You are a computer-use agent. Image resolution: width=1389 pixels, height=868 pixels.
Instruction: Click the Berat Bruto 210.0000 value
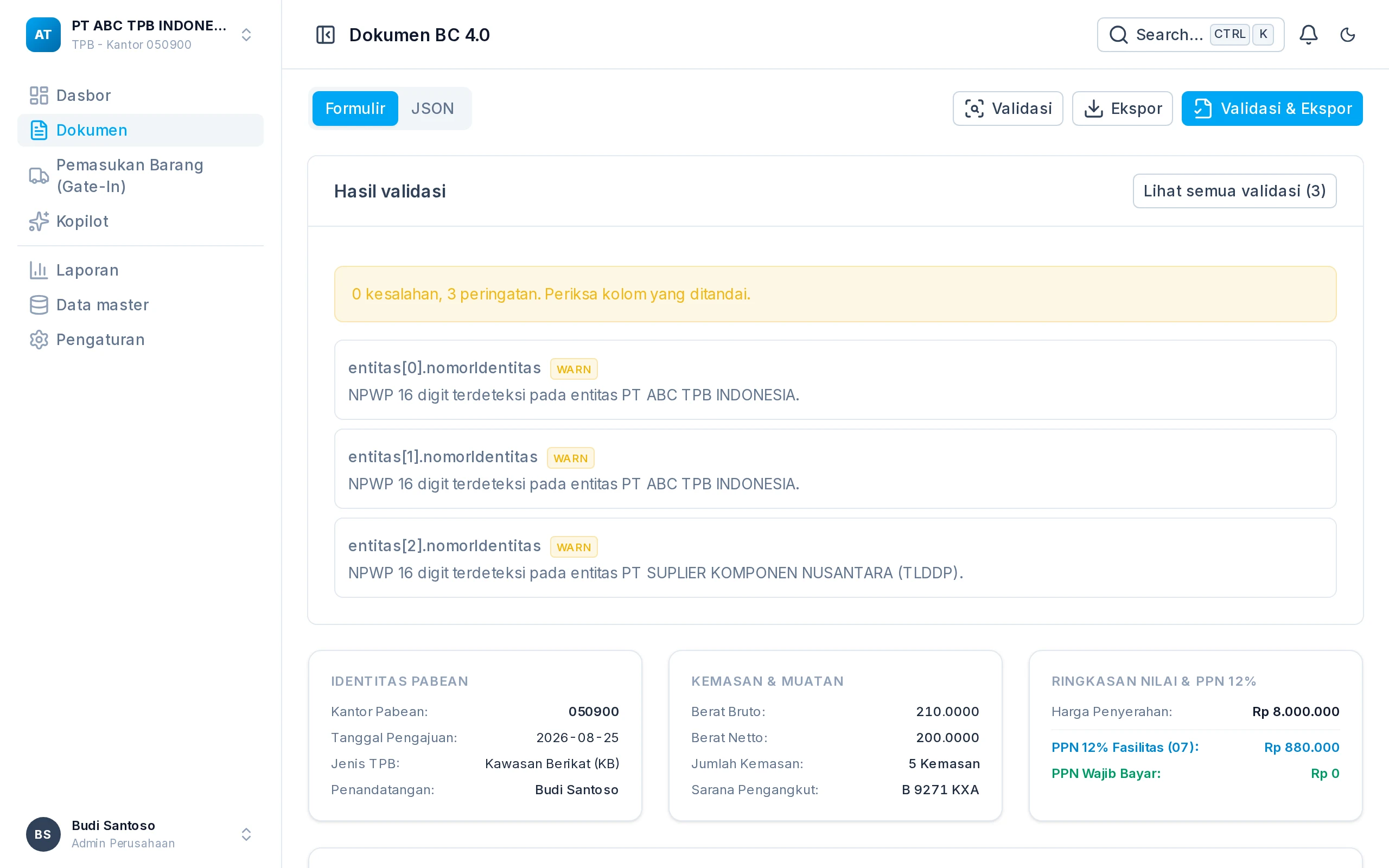pyautogui.click(x=948, y=712)
